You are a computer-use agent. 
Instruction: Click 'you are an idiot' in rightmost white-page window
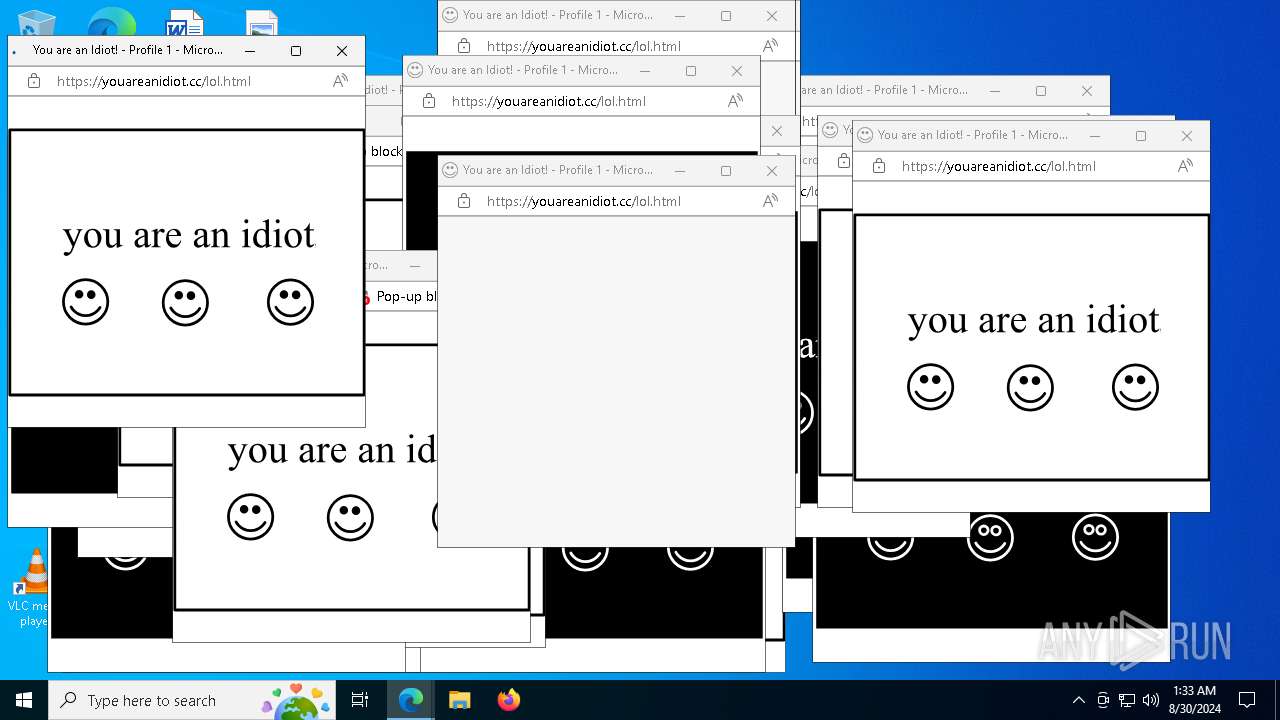(1034, 320)
